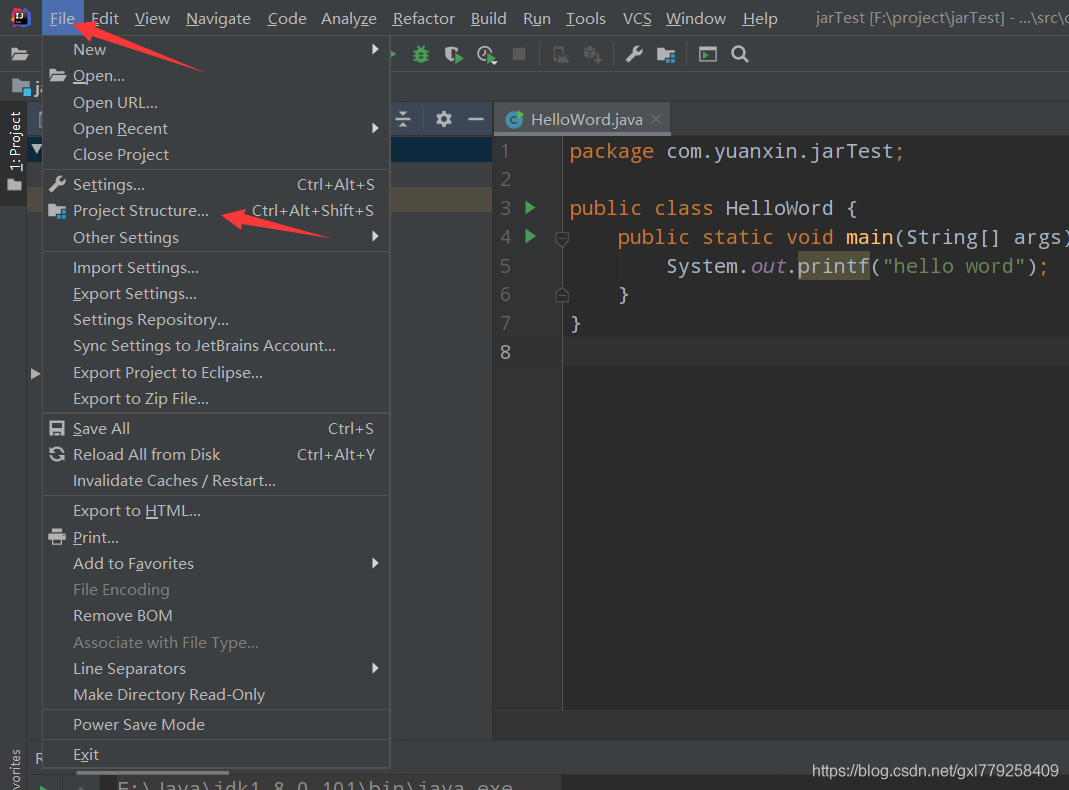Collapse main method fold marker at line 4
This screenshot has width=1069, height=790.
pyautogui.click(x=562, y=238)
